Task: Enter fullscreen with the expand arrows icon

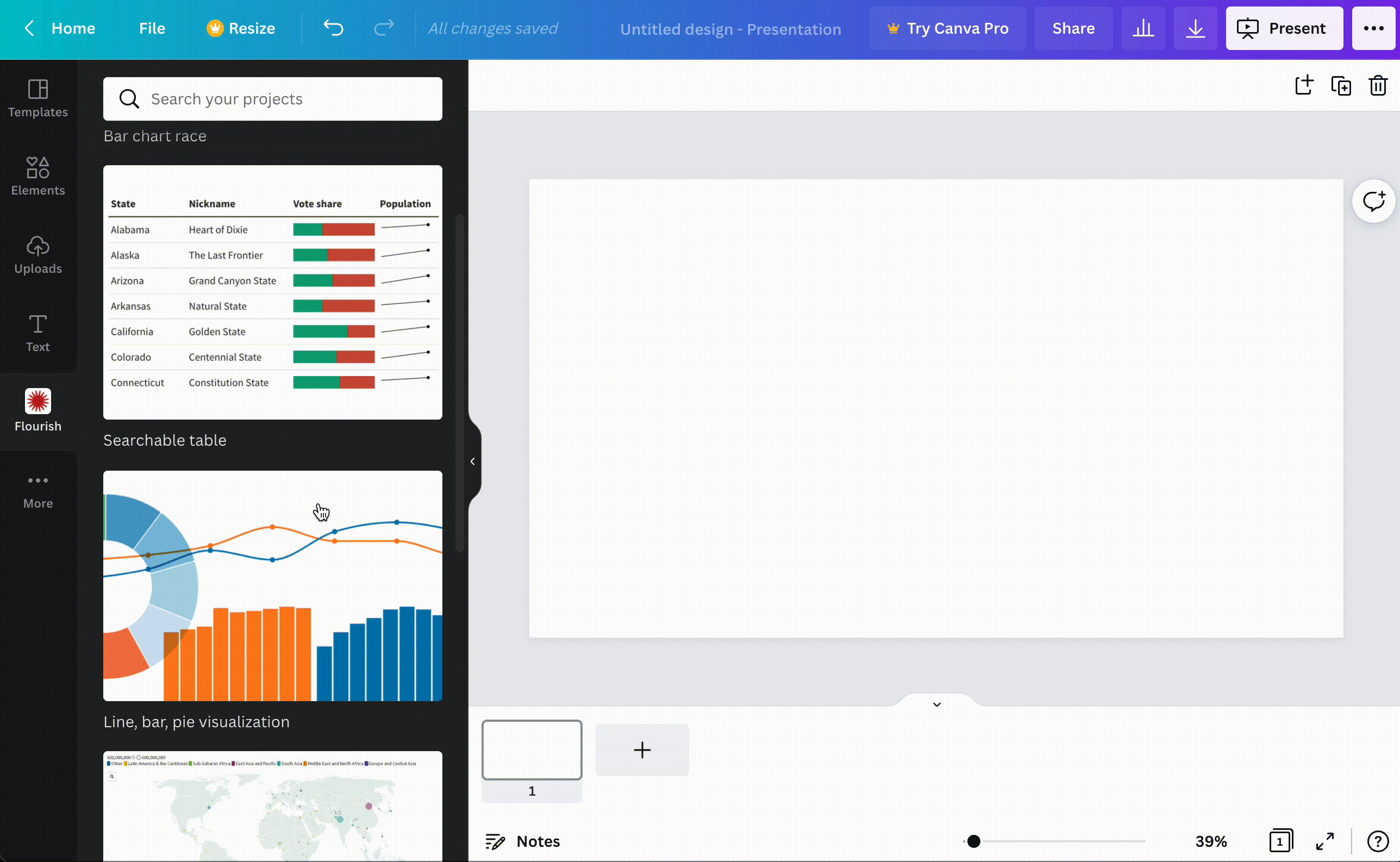Action: coord(1325,841)
